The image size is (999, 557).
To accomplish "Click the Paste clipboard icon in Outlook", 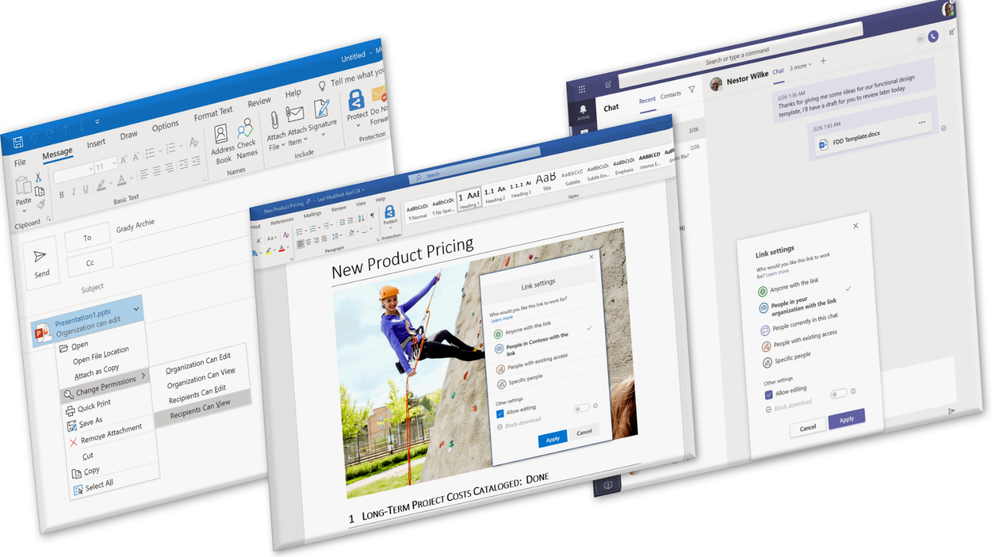I will click(23, 185).
